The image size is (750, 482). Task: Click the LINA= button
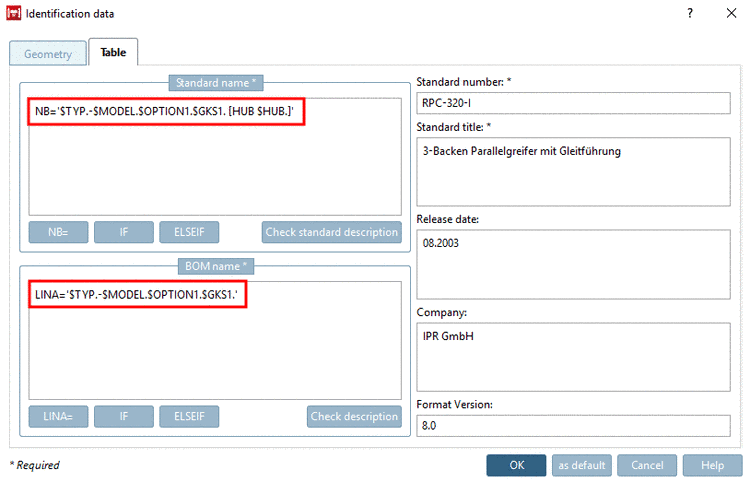tap(58, 416)
